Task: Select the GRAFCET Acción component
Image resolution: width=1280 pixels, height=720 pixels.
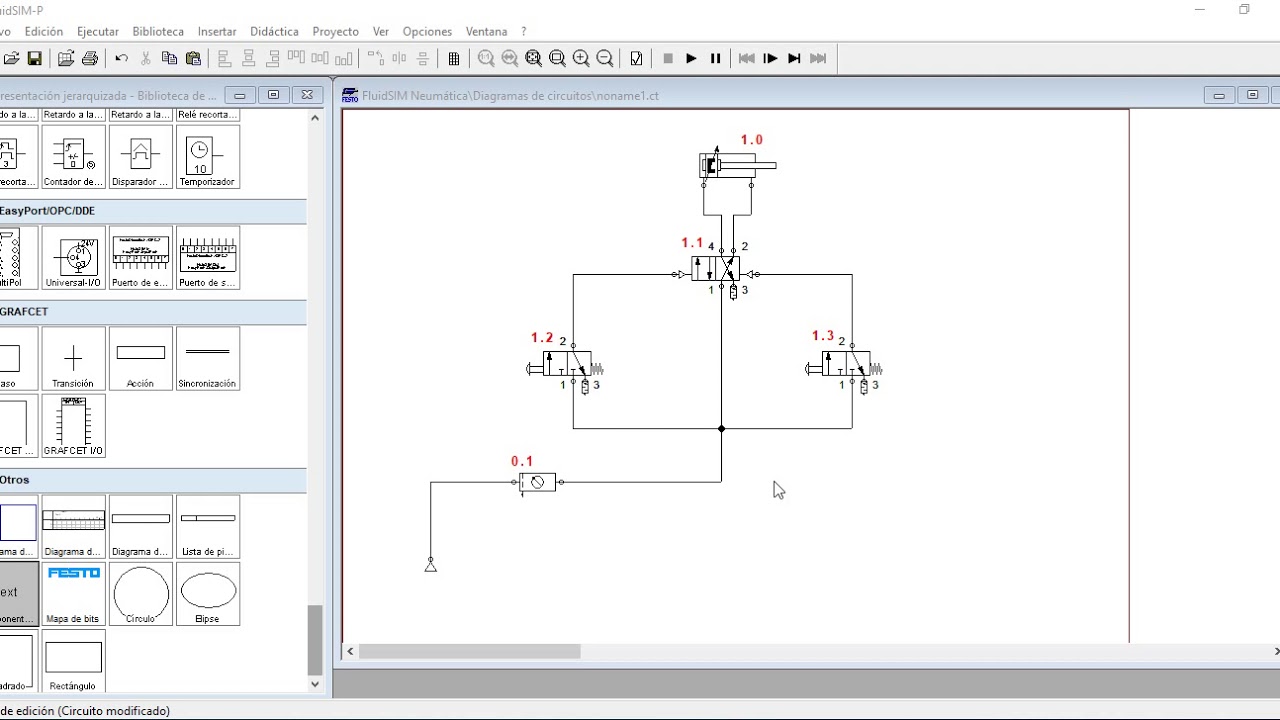Action: click(x=140, y=359)
